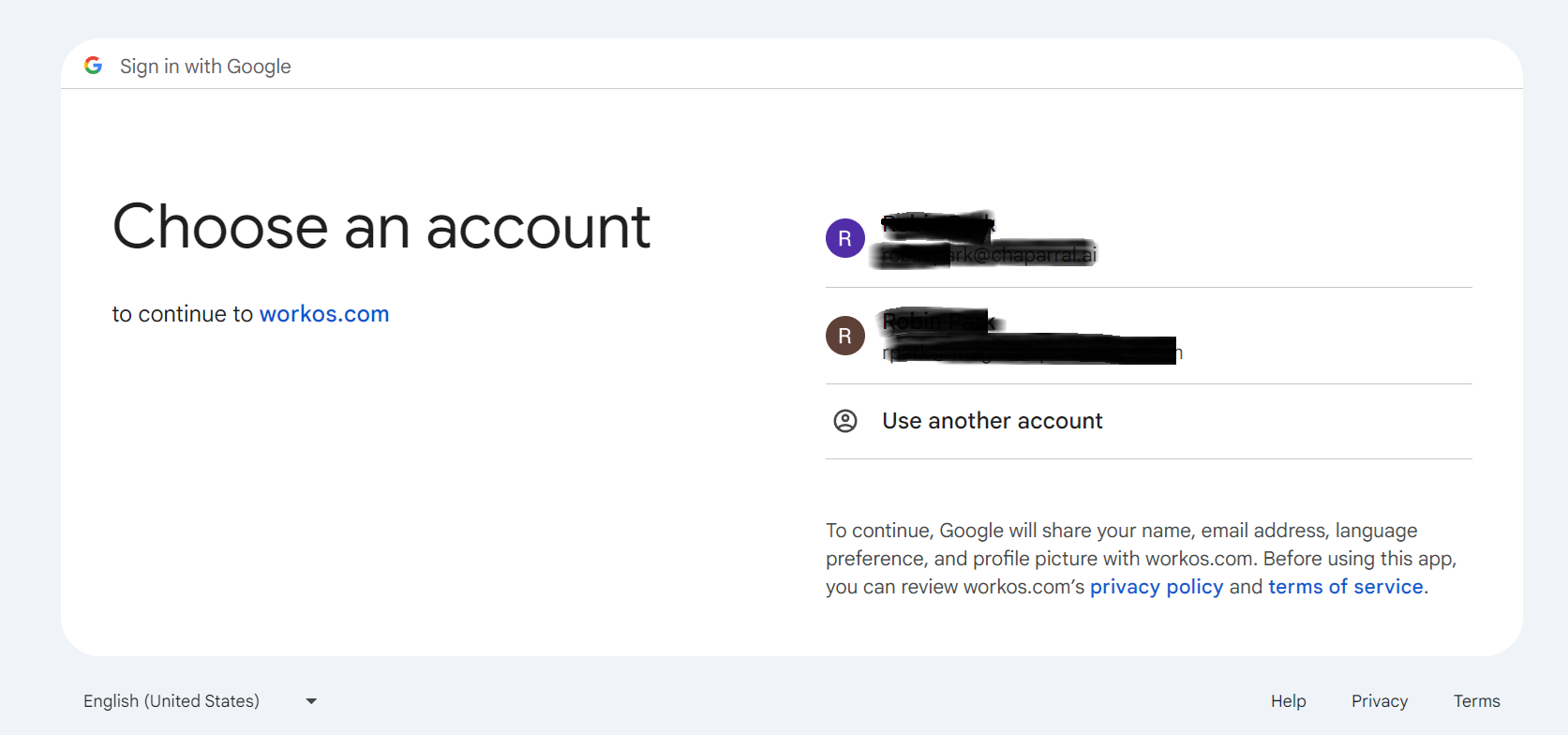Viewport: 1568px width, 735px height.
Task: Open the terms of service link
Action: (x=1345, y=587)
